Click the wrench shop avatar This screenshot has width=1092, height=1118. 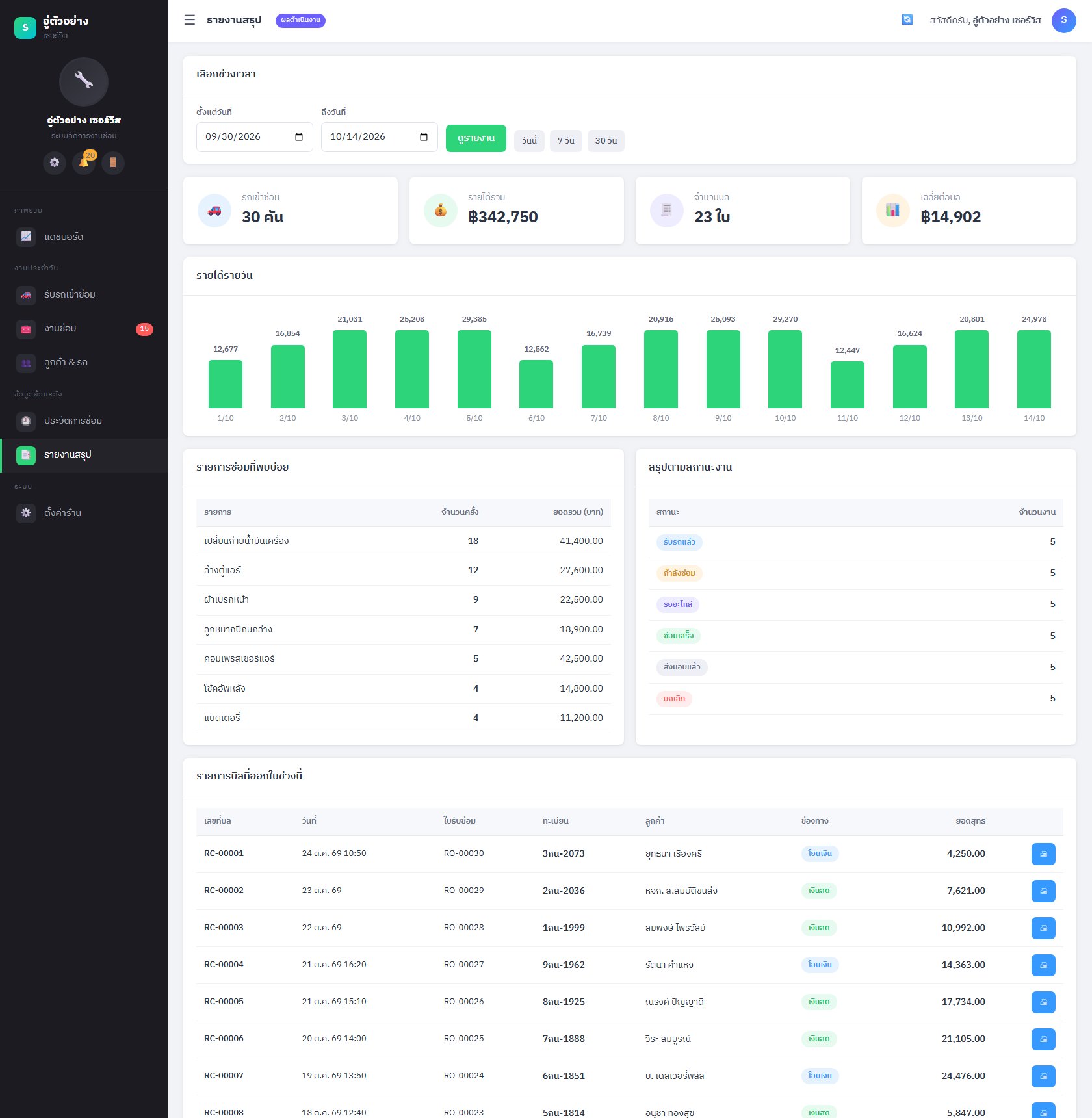pos(84,81)
